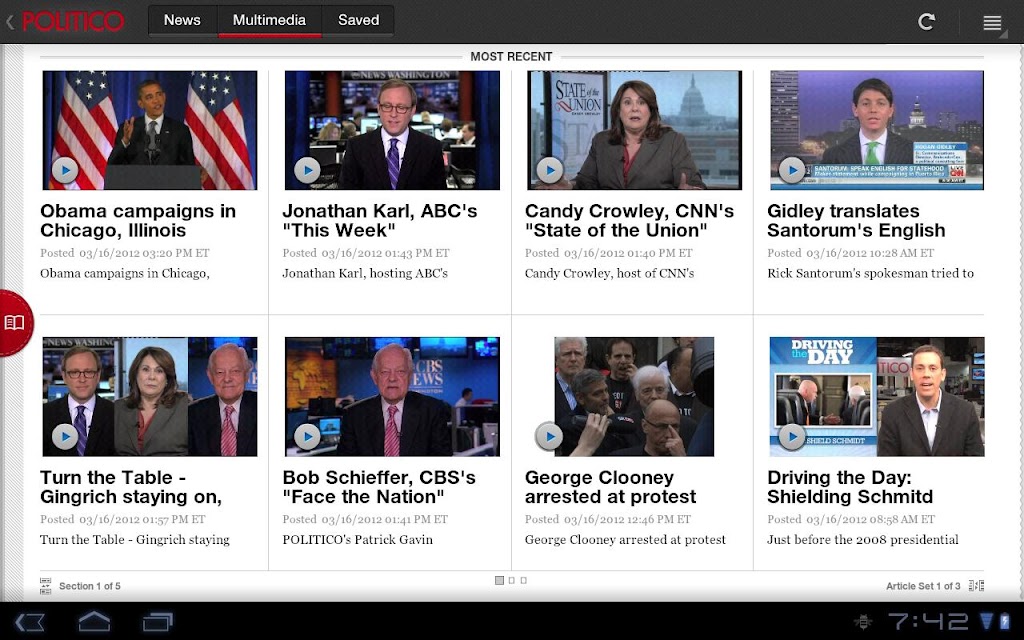Play the Turn the Table Gingrich video
Image resolution: width=1024 pixels, height=640 pixels.
65,436
